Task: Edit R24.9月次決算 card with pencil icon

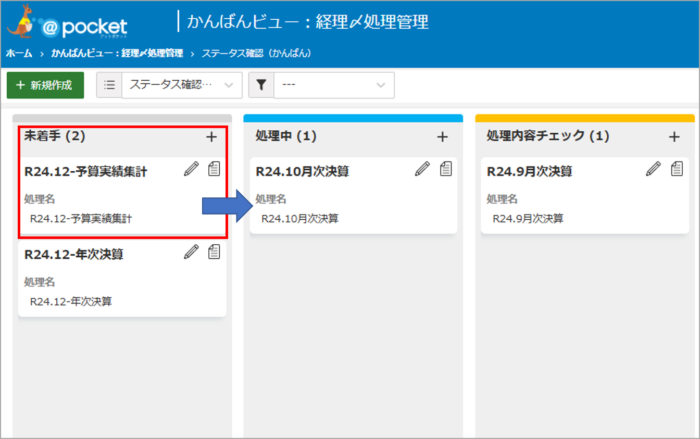Action: [654, 169]
